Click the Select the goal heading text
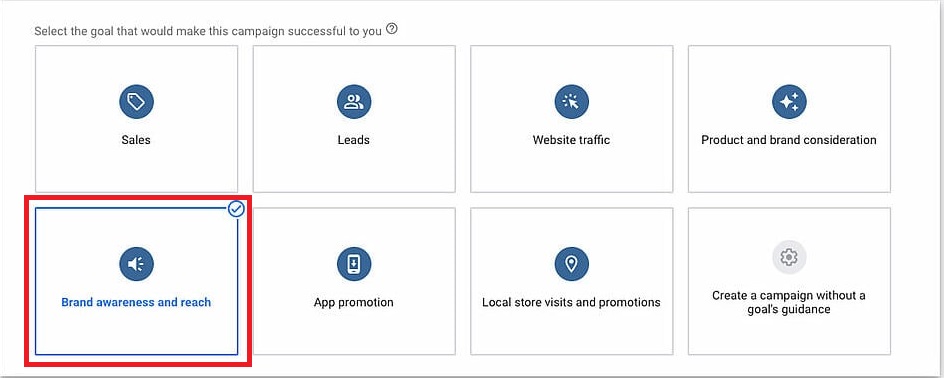The height and width of the screenshot is (378, 944). [x=208, y=31]
